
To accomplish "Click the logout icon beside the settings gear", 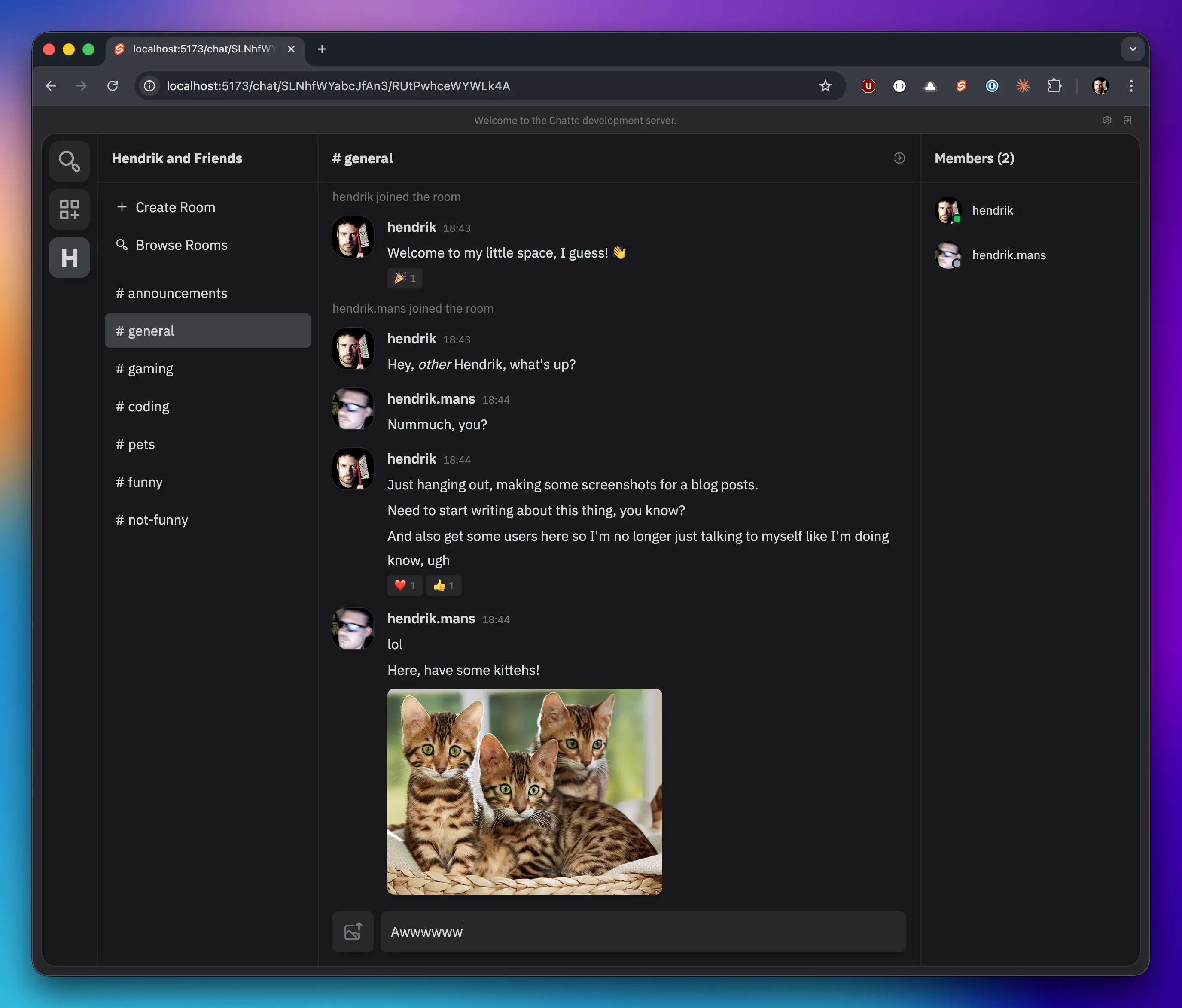I will click(x=1128, y=120).
